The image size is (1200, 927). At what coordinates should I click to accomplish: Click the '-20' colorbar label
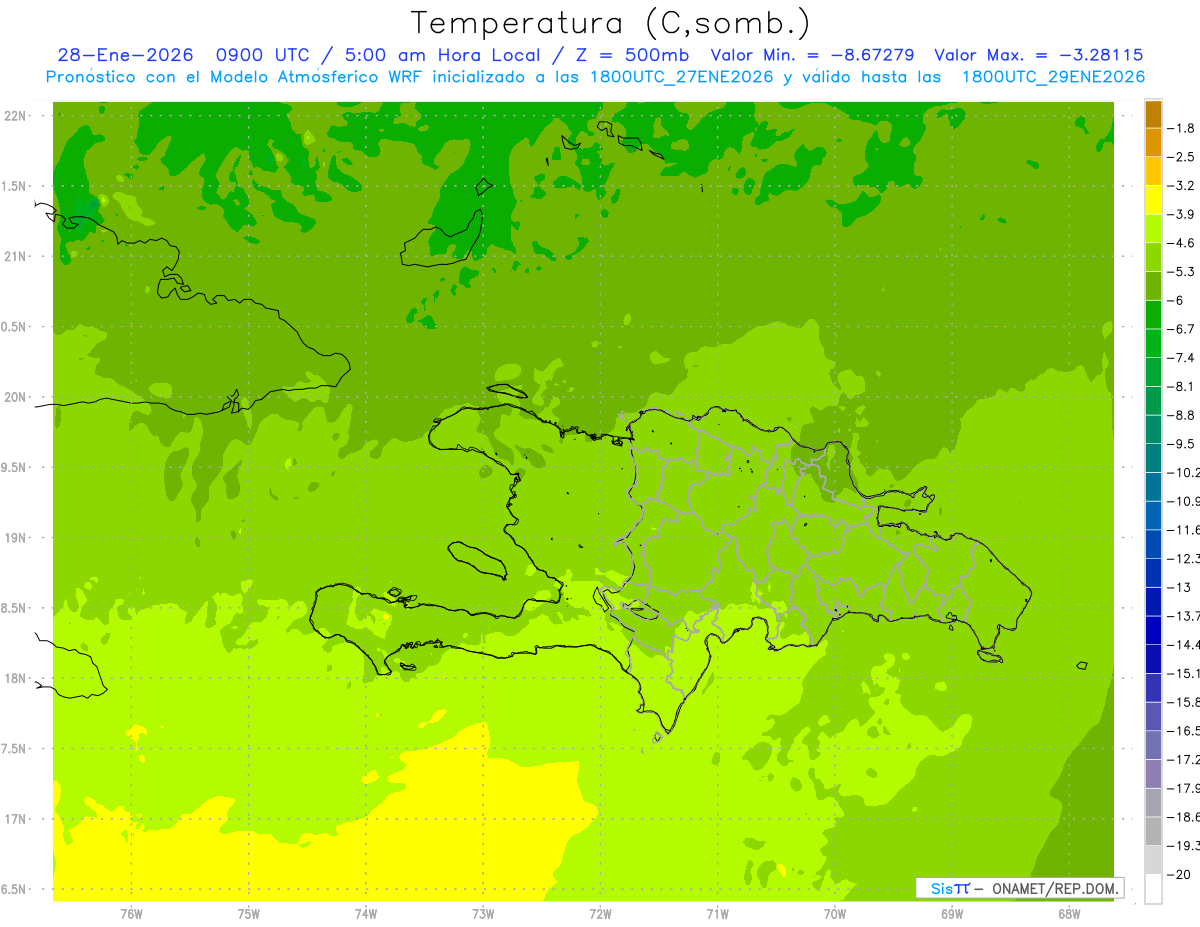pos(1179,874)
